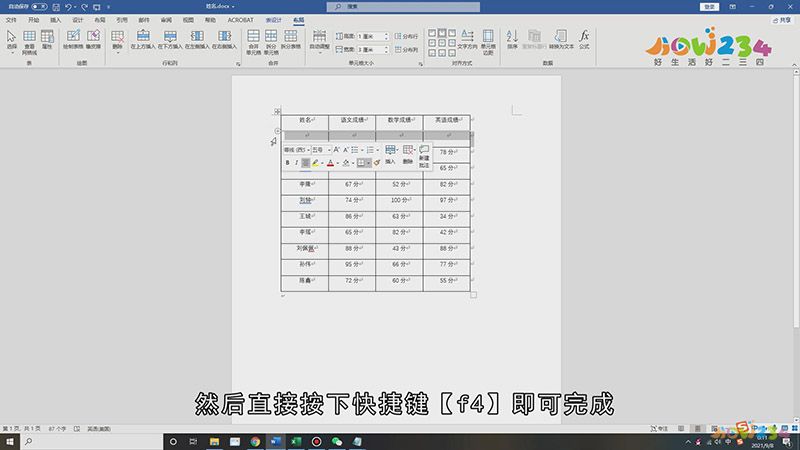
Task: Select Align Bottom Right cell alignment
Action: [x=452, y=53]
